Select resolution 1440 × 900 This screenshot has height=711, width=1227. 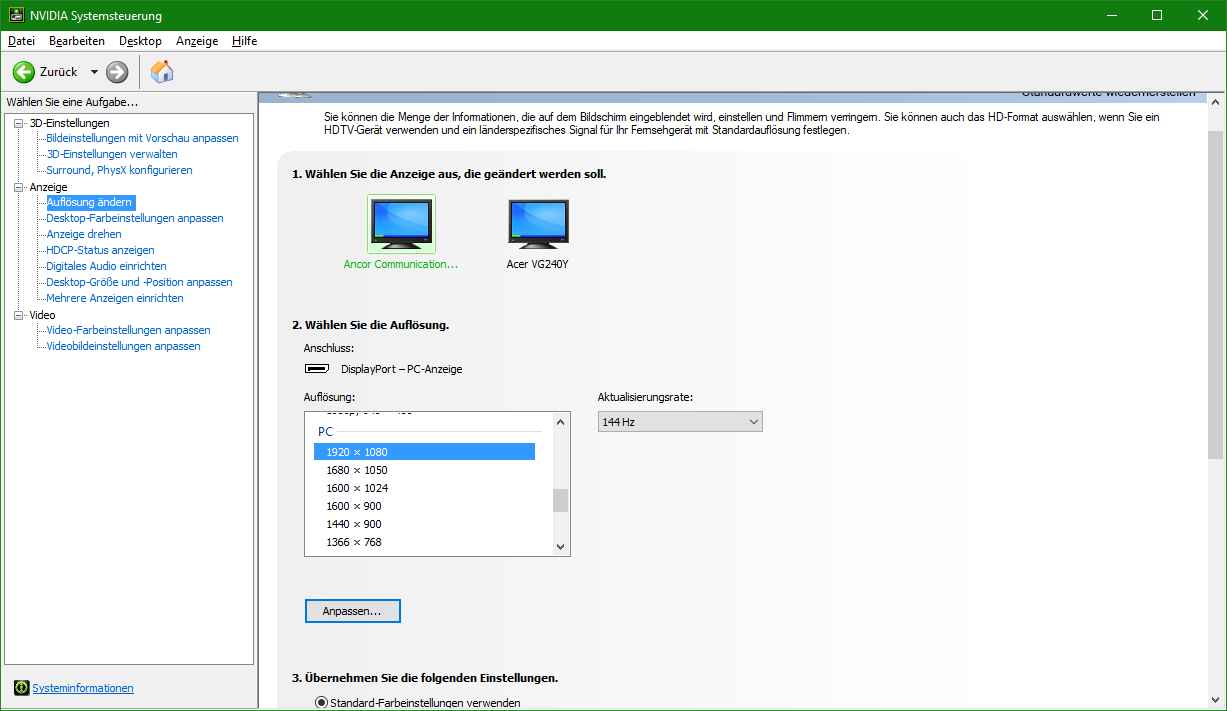coord(425,524)
